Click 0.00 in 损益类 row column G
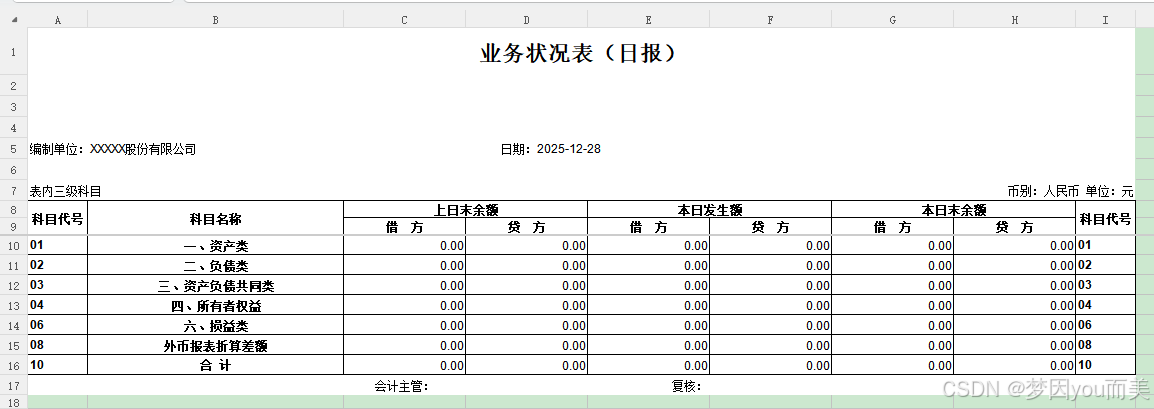Image resolution: width=1154 pixels, height=409 pixels. pyautogui.click(x=893, y=325)
